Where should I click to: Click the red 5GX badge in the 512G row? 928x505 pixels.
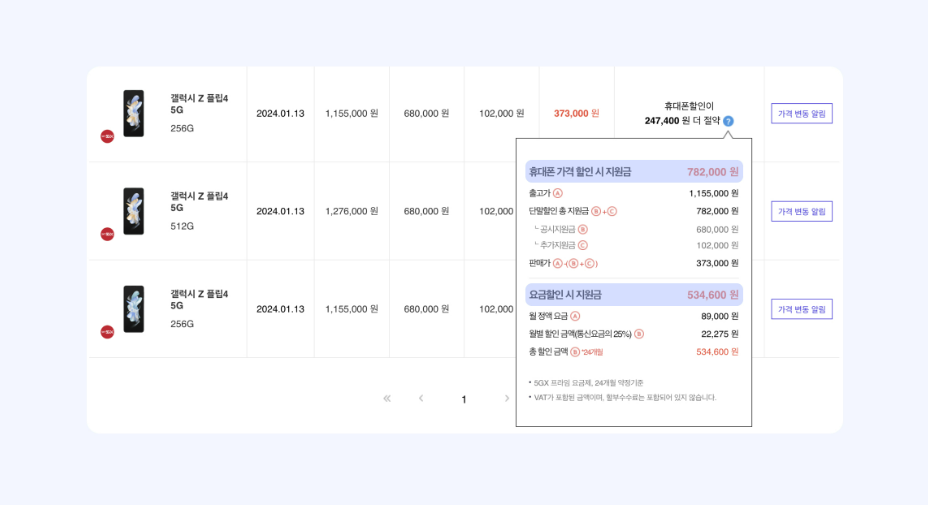pos(107,234)
